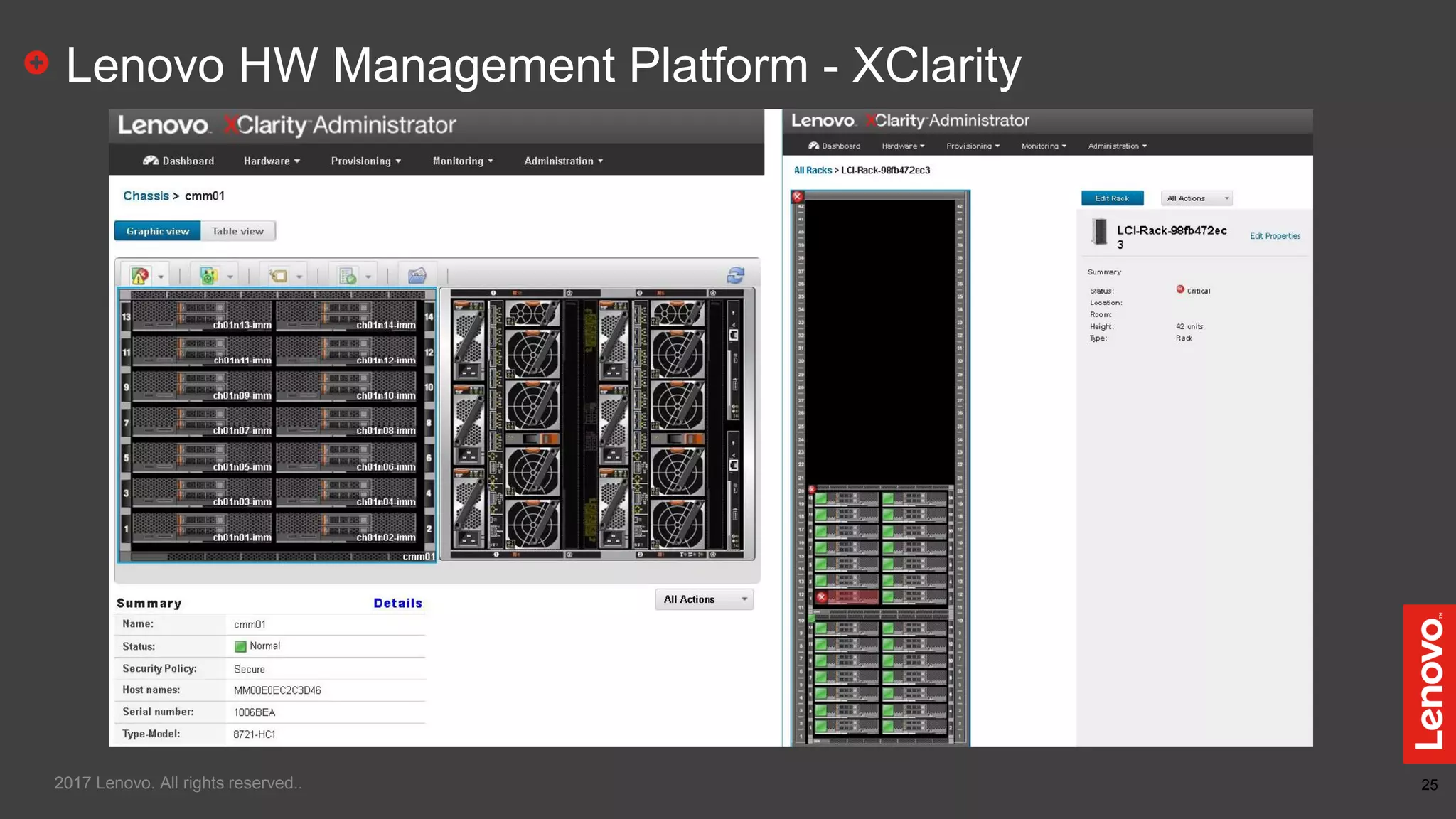Select node ch01n08-imm in chassis

click(346, 422)
